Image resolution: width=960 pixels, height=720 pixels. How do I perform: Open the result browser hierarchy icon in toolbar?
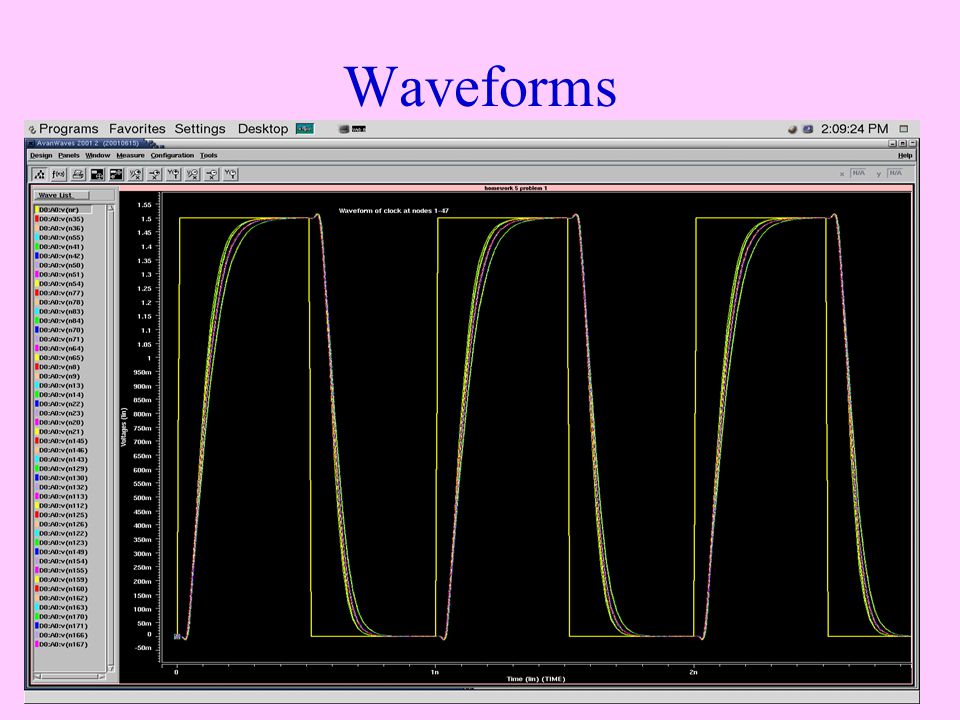click(x=40, y=174)
